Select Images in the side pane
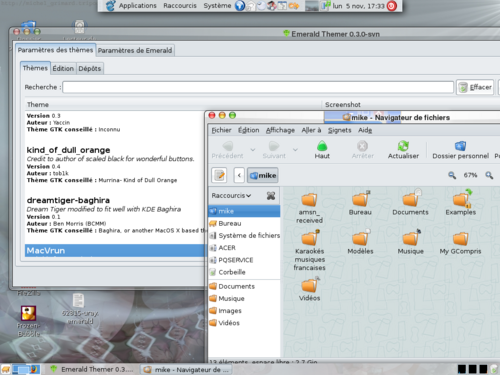 pos(245,311)
